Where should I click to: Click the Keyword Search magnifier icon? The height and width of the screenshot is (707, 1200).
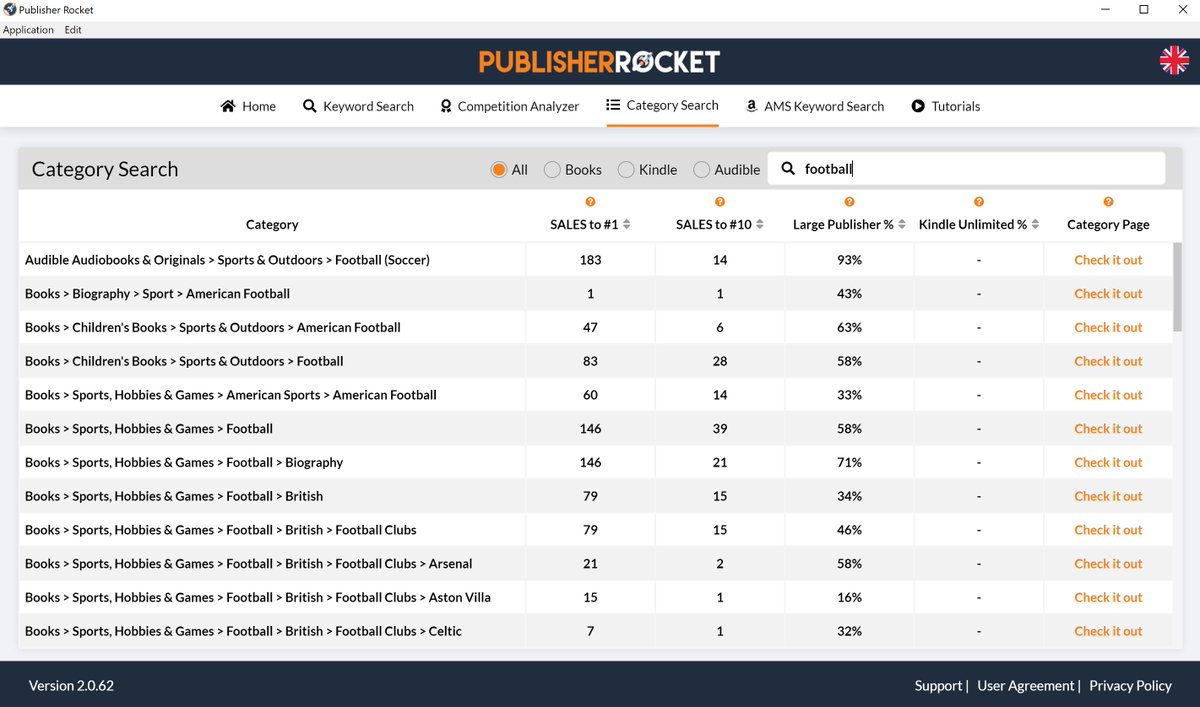click(x=310, y=106)
